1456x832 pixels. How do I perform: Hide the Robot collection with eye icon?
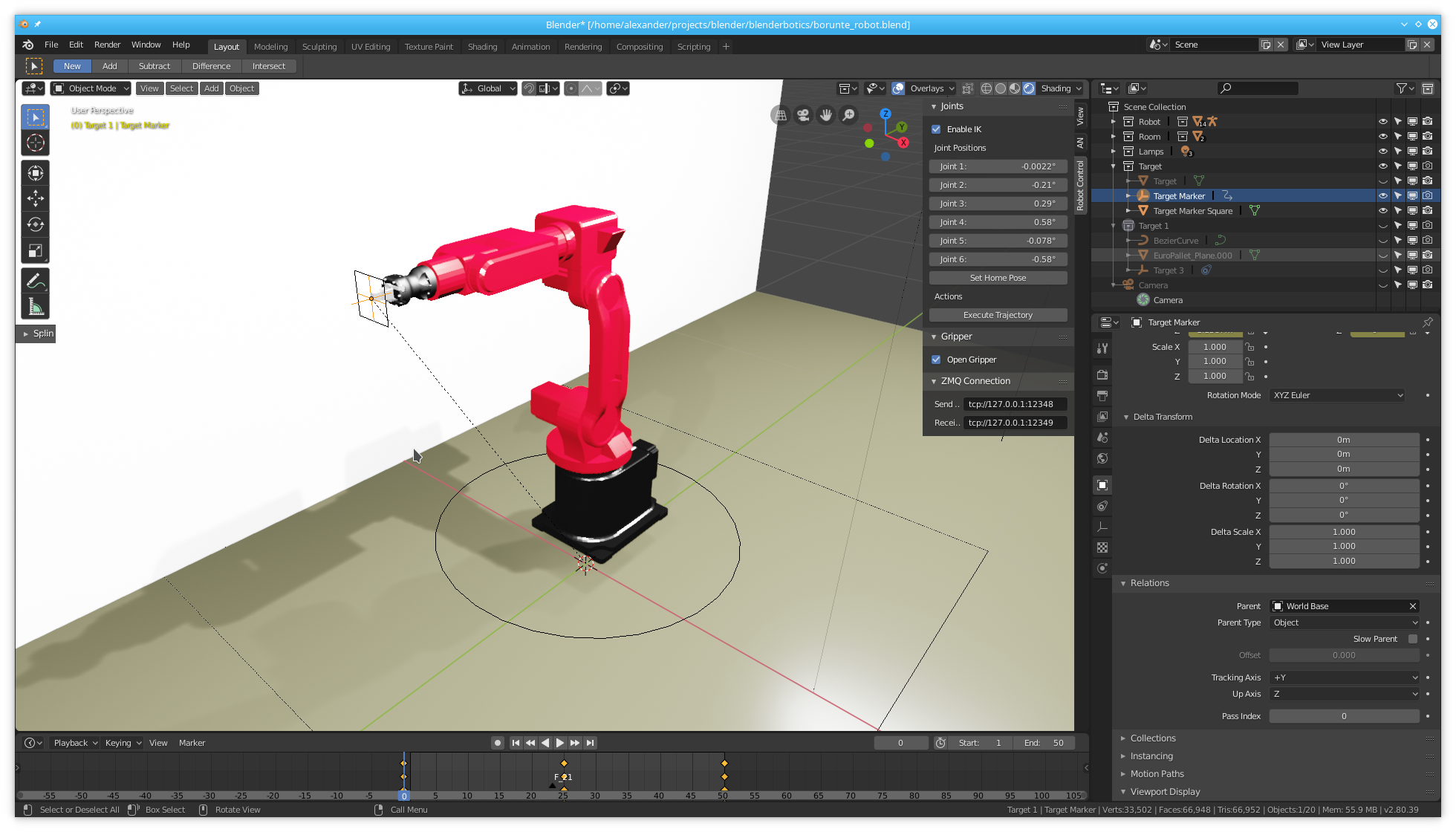(1382, 122)
